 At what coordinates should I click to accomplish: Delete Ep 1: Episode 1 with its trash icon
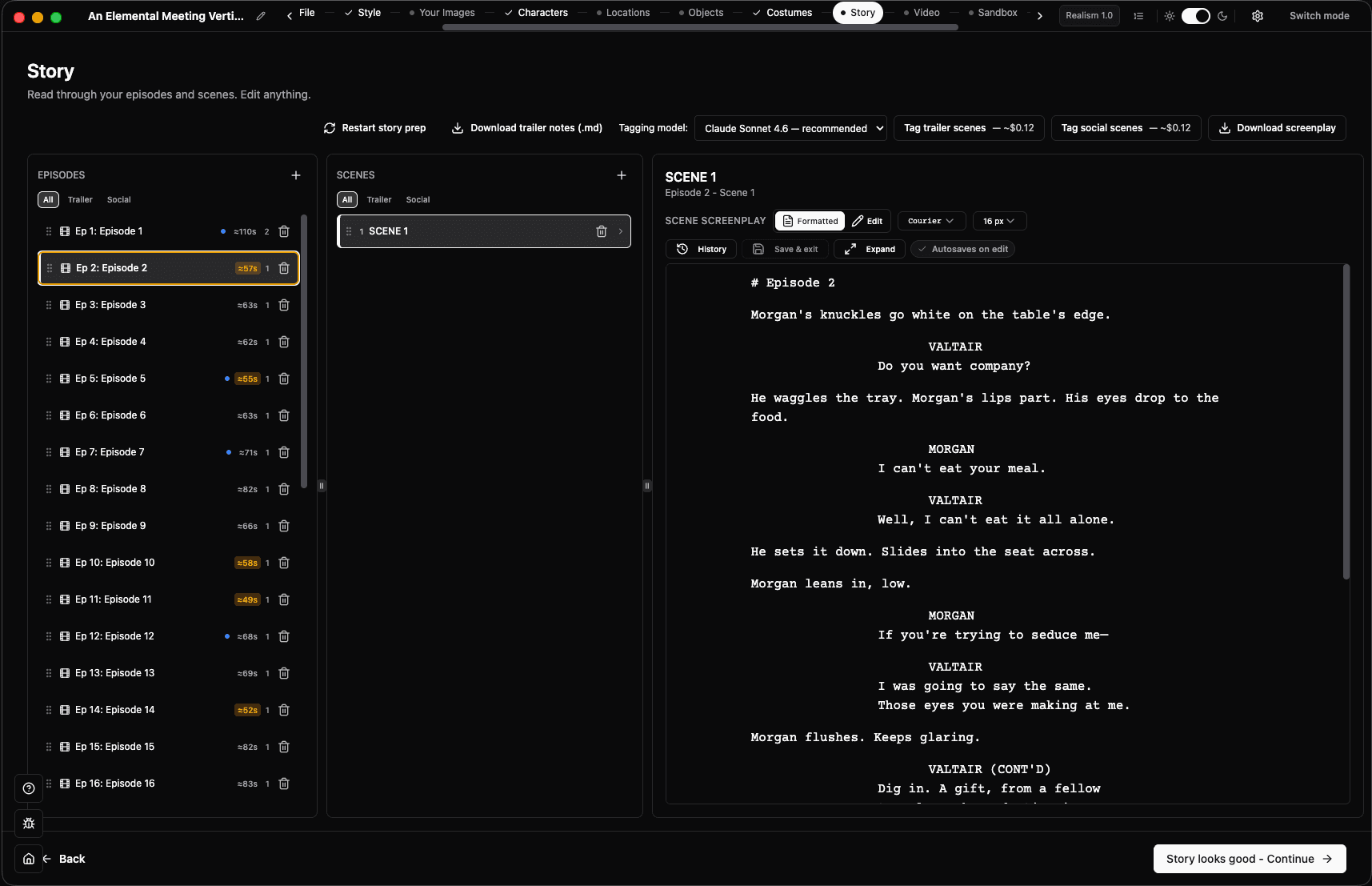(284, 231)
